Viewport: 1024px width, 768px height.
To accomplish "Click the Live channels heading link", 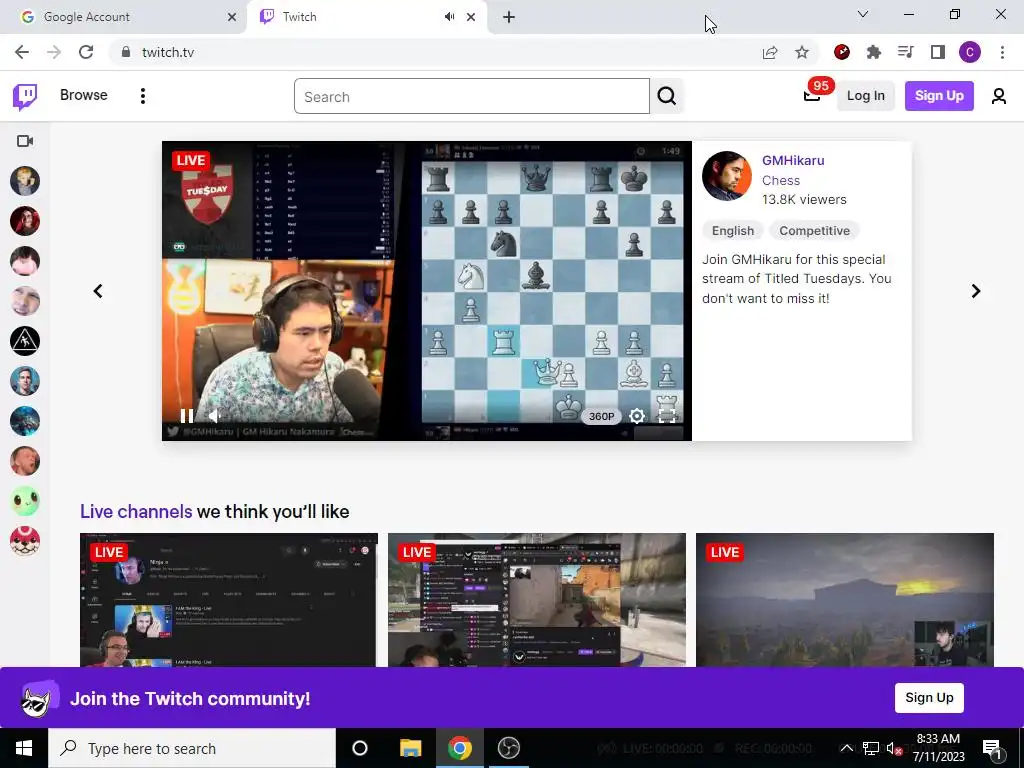I will (x=136, y=511).
